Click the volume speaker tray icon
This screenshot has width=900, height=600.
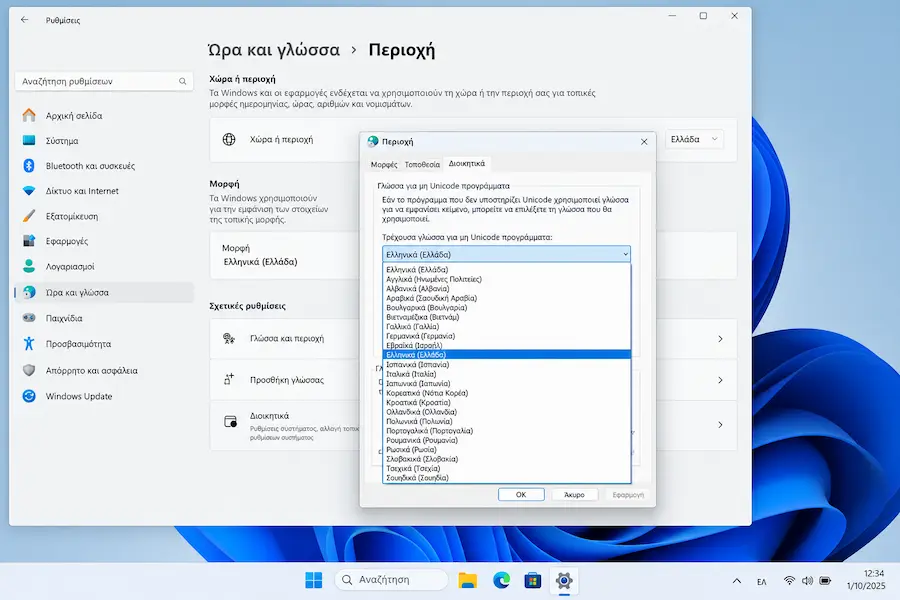[807, 581]
